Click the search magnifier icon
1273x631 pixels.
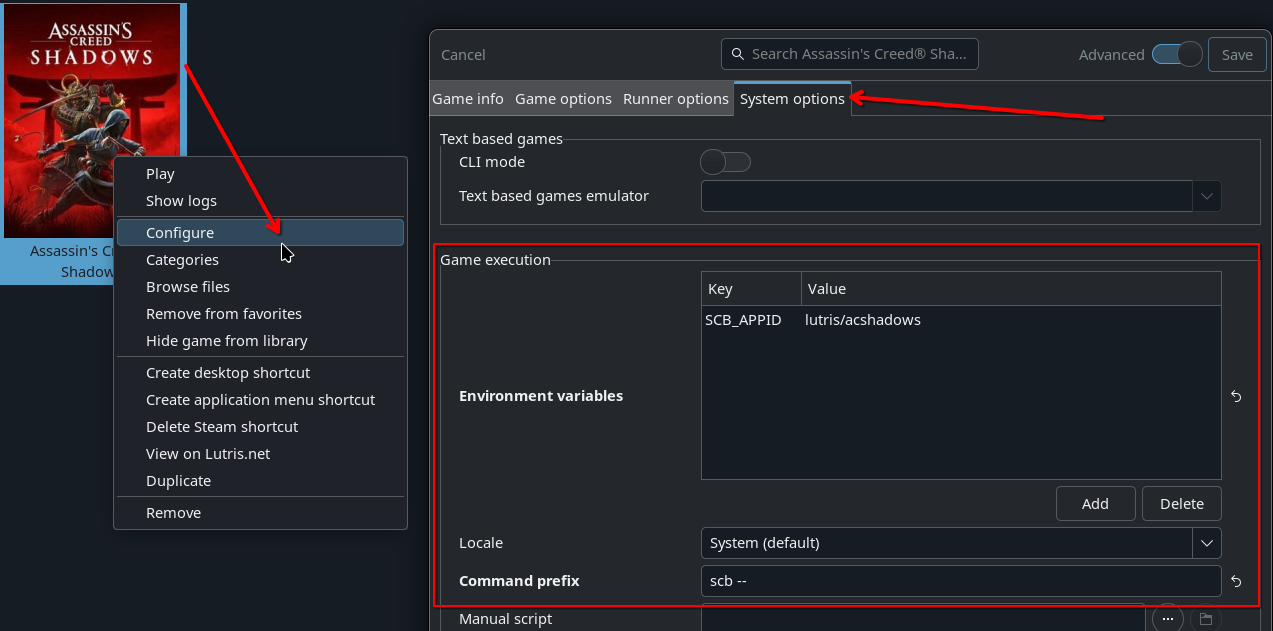coord(738,54)
